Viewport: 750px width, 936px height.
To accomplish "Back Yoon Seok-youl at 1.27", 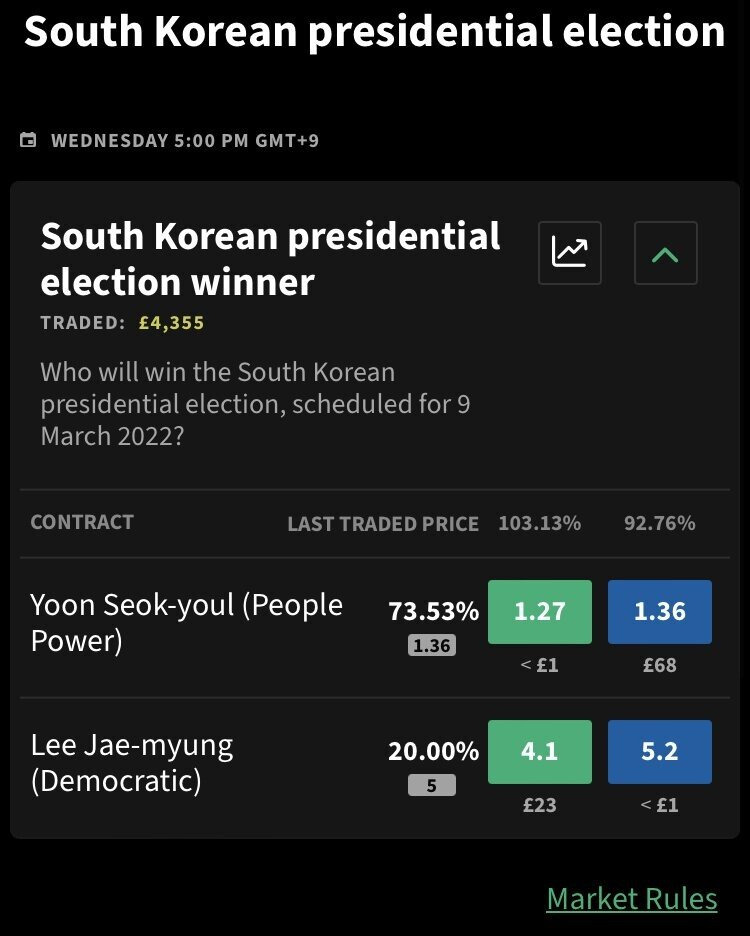I will [x=540, y=612].
